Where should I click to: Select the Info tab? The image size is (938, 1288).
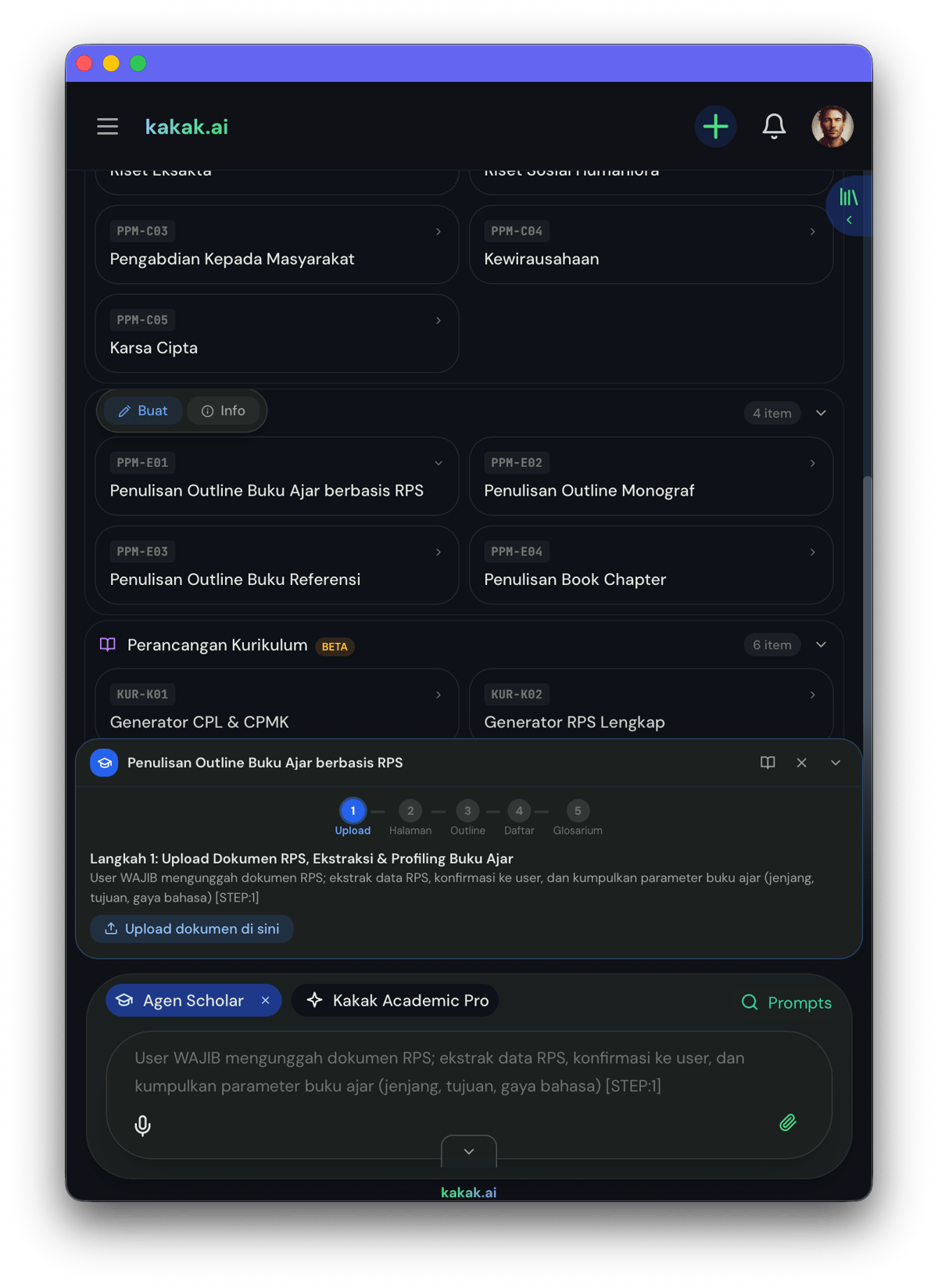coord(224,411)
